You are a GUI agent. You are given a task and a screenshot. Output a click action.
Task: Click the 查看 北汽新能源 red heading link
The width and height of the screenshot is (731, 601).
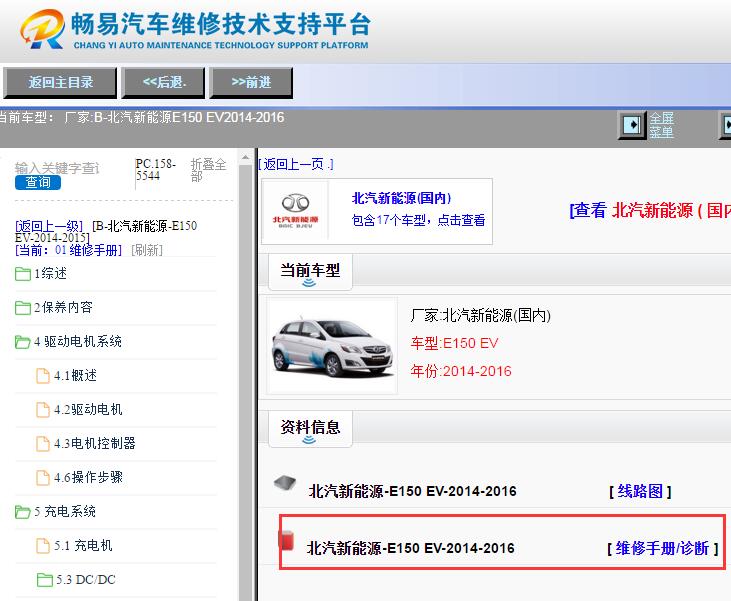[650, 210]
